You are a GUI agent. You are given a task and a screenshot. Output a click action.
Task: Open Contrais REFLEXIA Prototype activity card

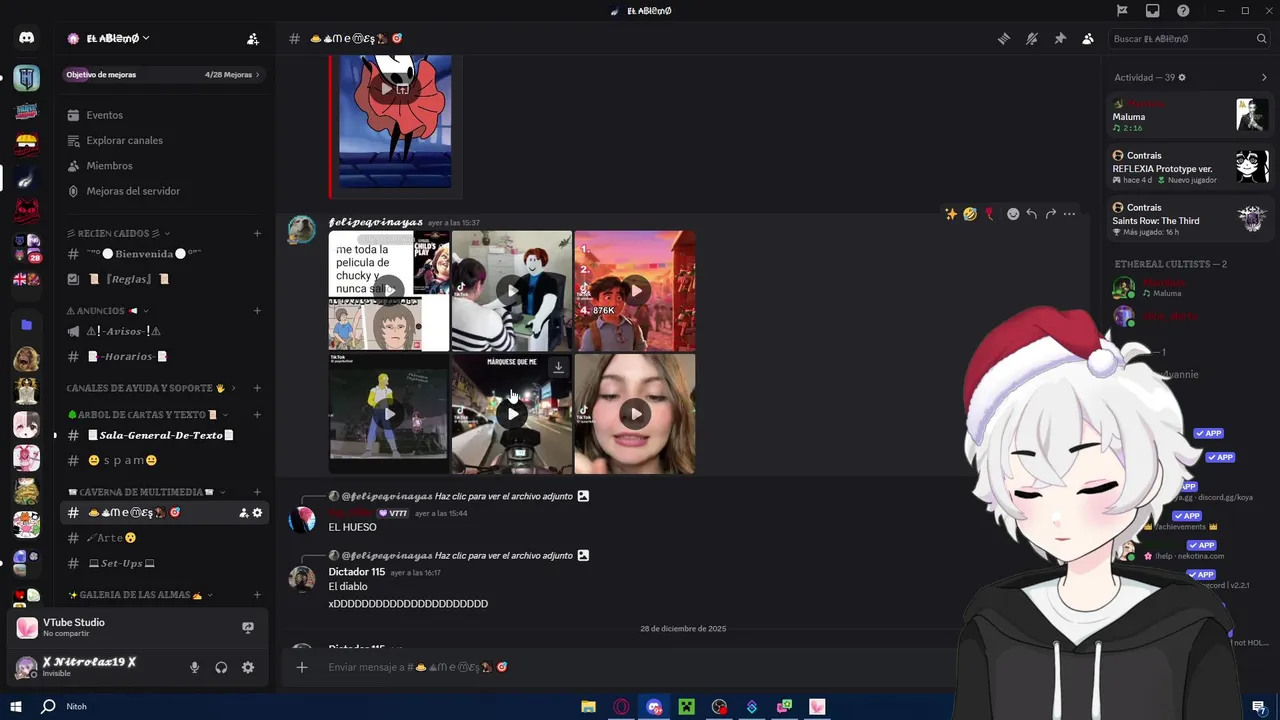point(1190,167)
